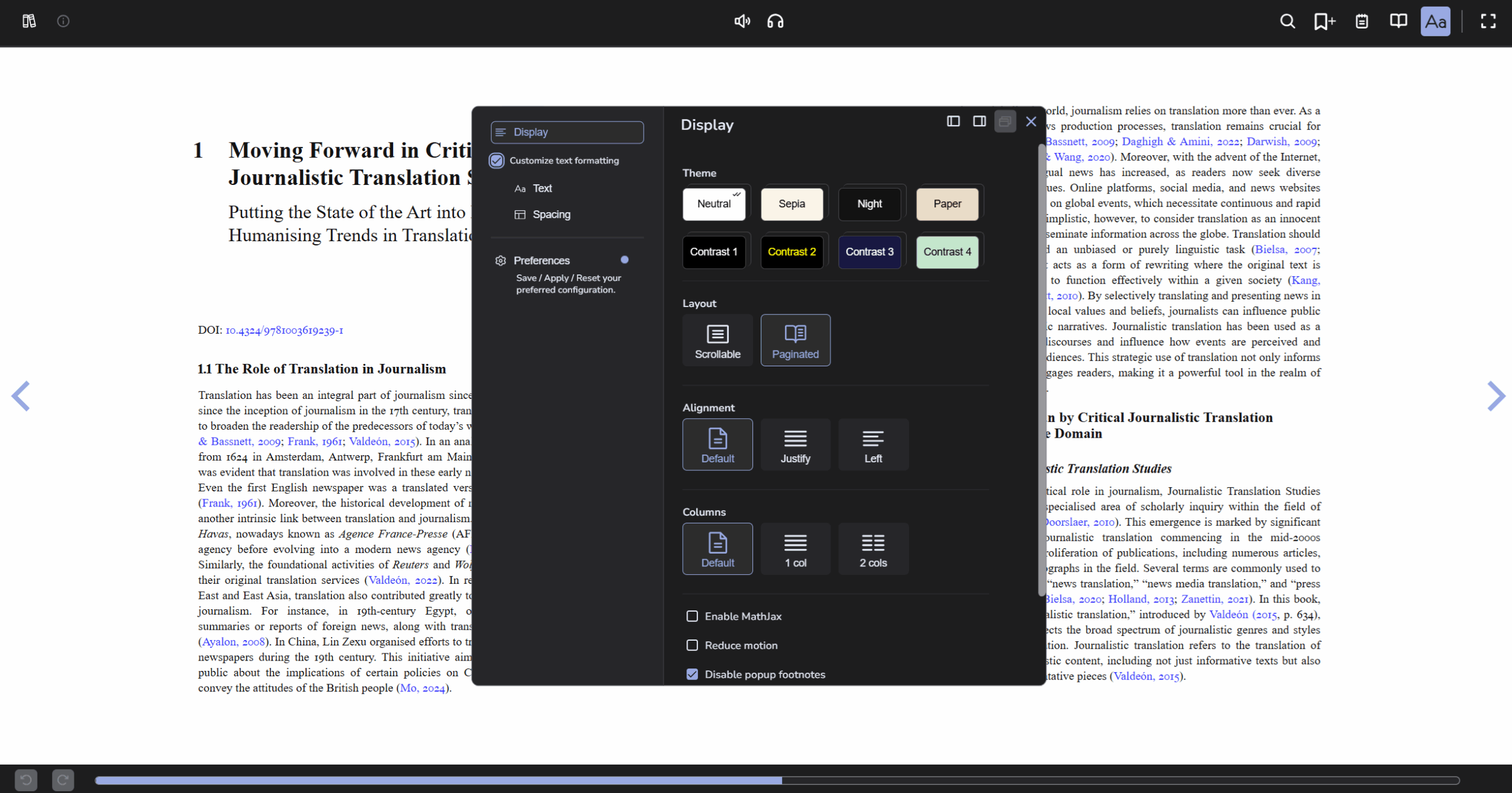Open the library bookshelf icon
This screenshot has width=1512, height=793.
(28, 21)
